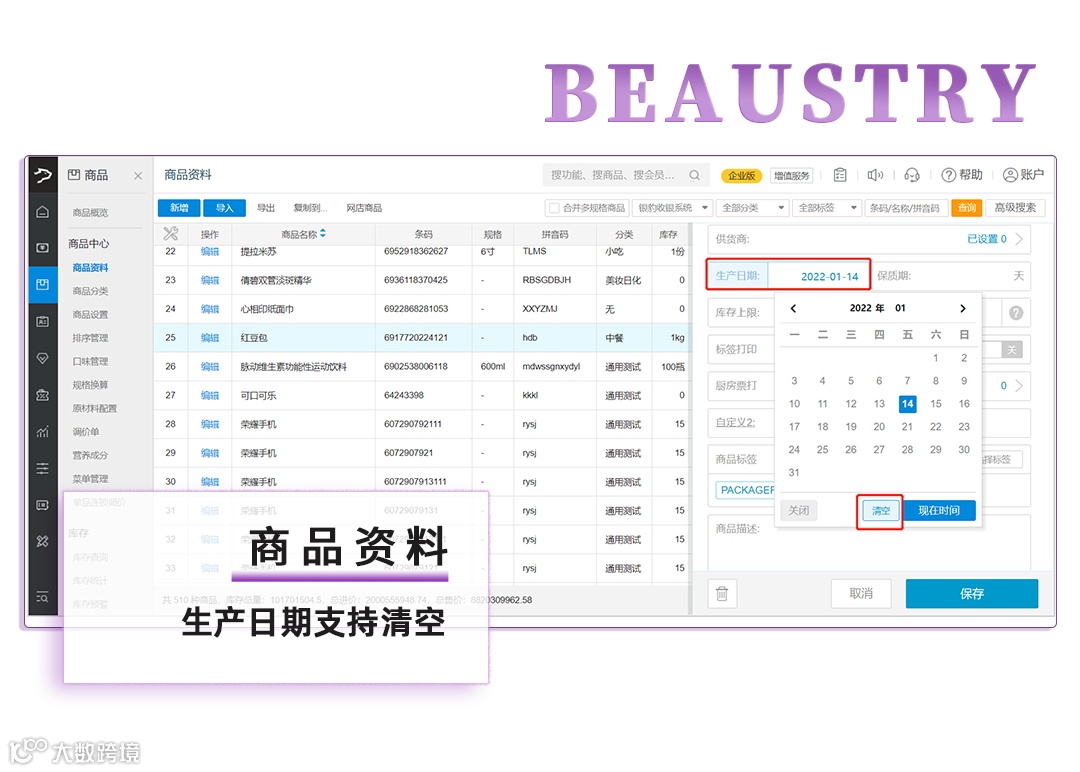Viewport: 1080px width, 772px height.
Task: Click 关闭 in date picker
Action: 799,510
